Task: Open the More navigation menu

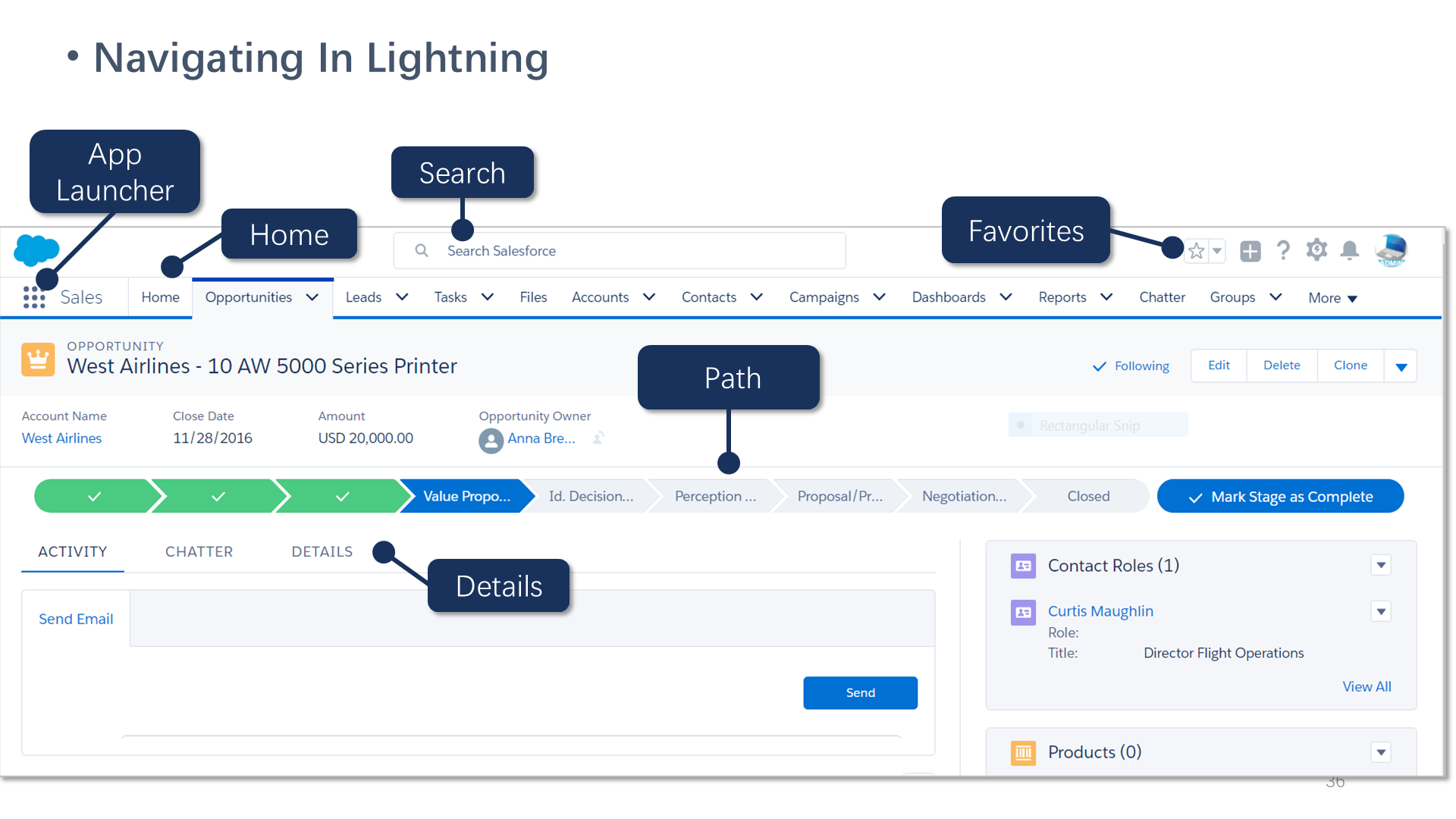Action: pos(1332,298)
